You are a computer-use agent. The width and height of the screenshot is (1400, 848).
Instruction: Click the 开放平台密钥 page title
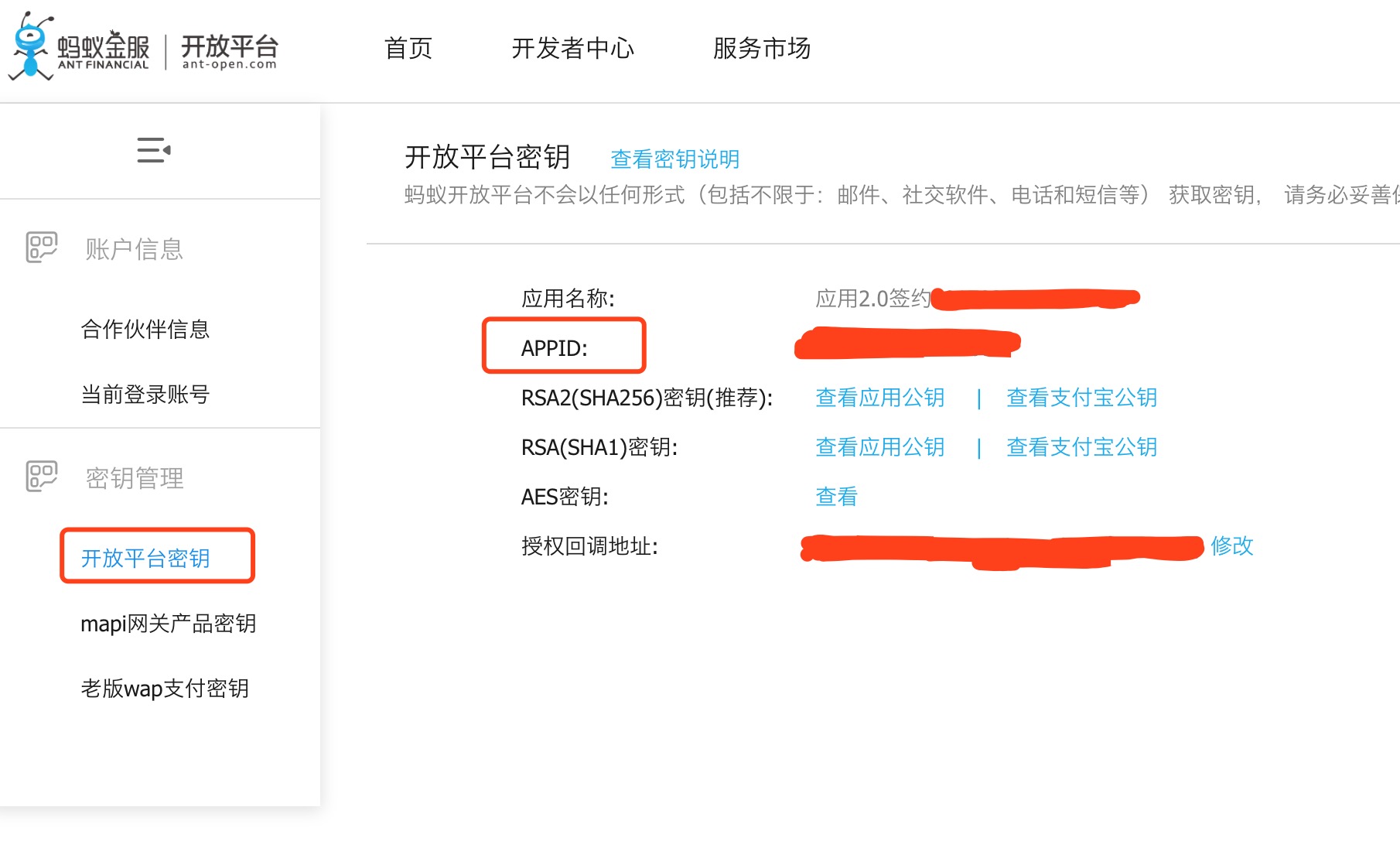pyautogui.click(x=487, y=157)
